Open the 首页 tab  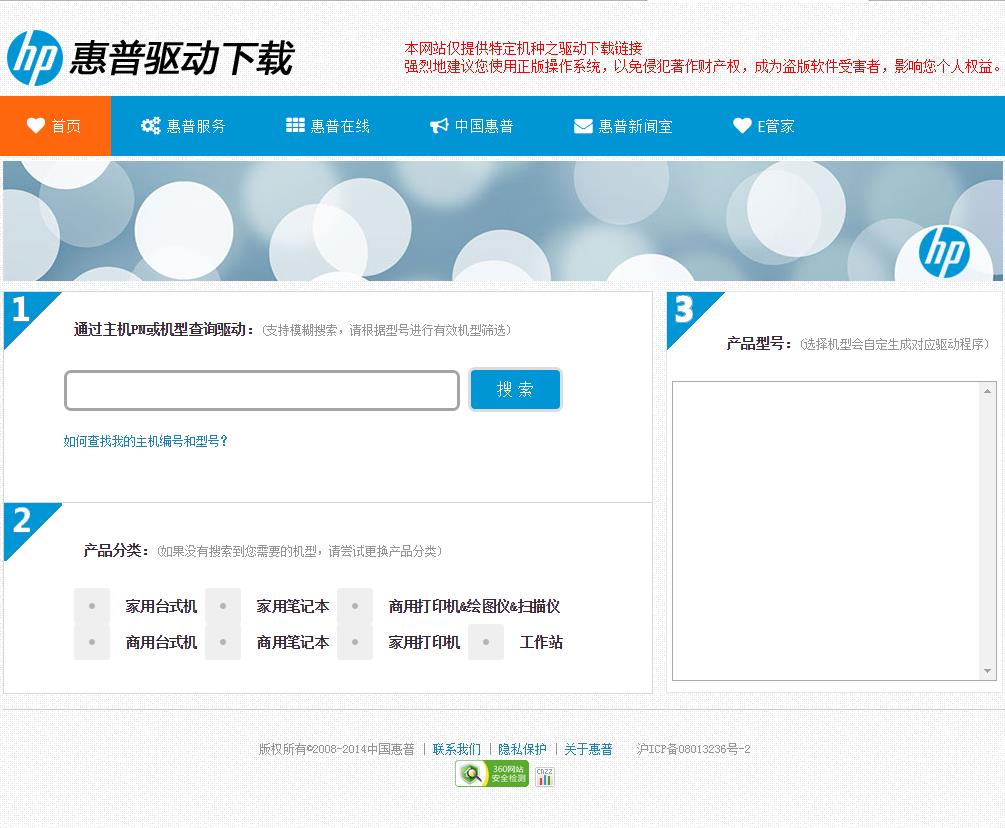[55, 126]
